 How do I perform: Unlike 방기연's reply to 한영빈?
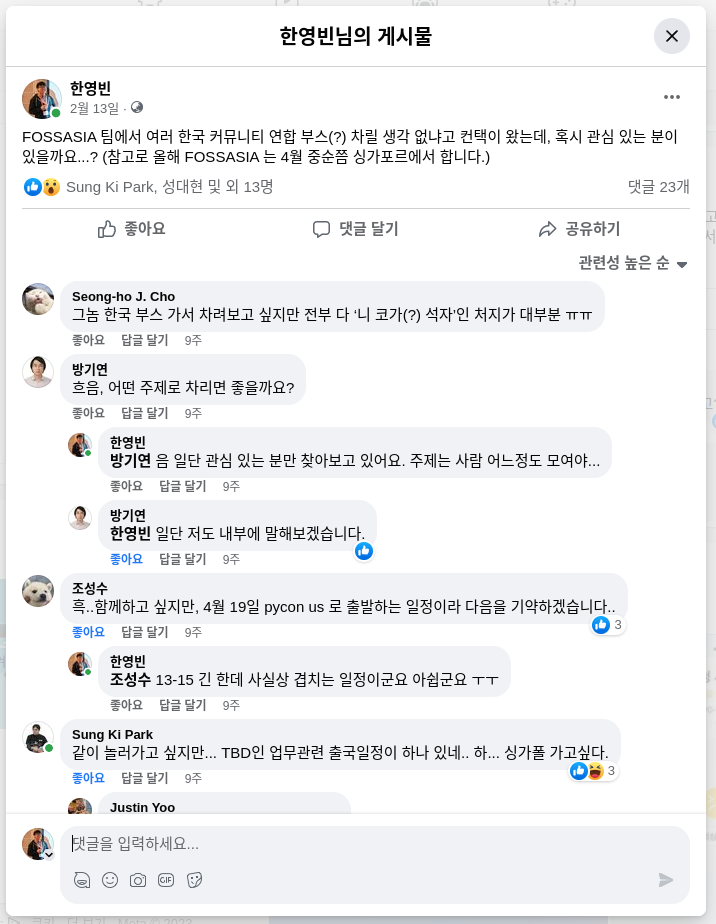tap(126, 559)
